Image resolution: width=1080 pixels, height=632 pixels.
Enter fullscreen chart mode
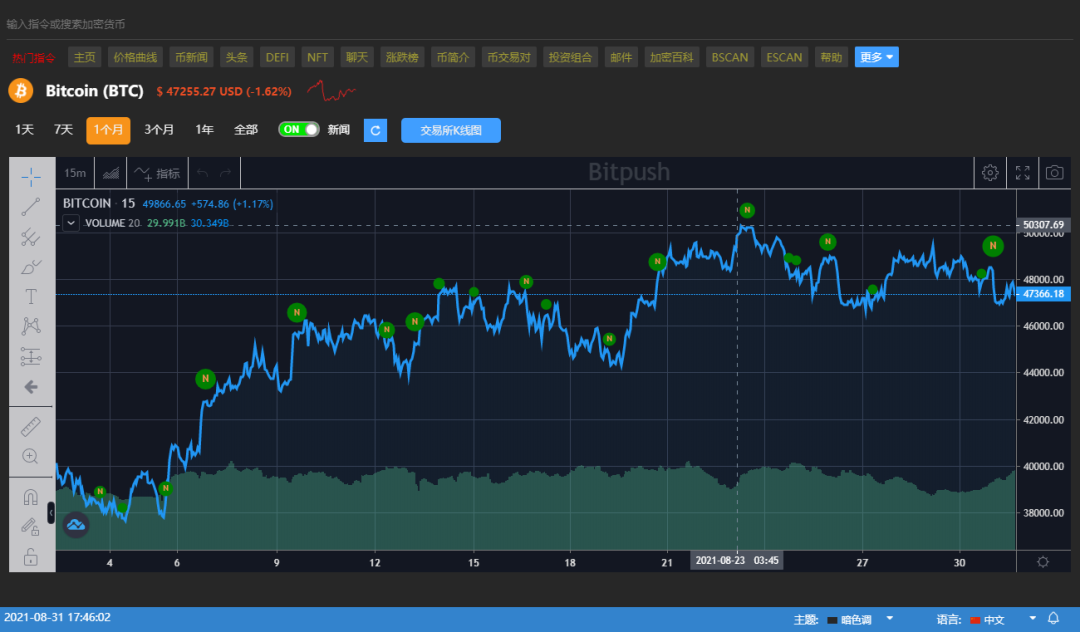pyautogui.click(x=1022, y=173)
